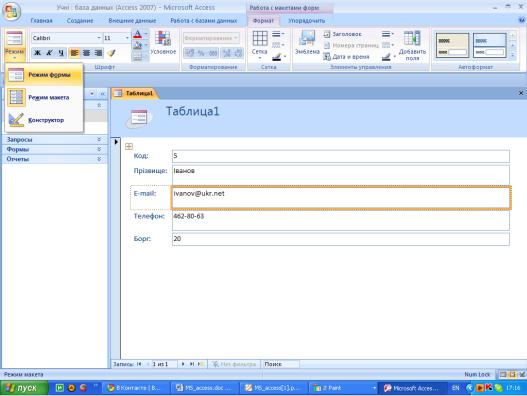Open the font color dropdown arrow

(146, 34)
